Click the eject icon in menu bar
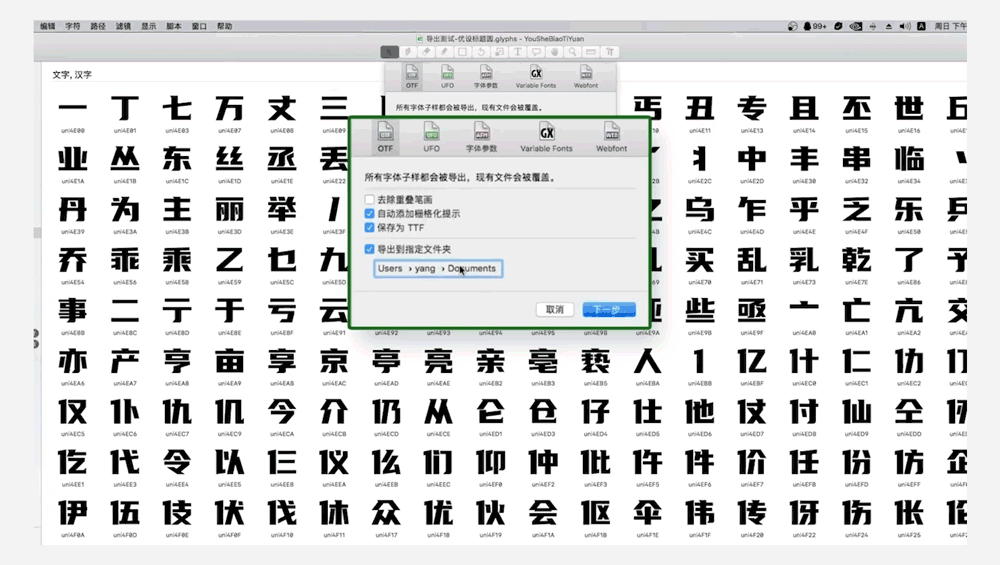 coord(888,26)
